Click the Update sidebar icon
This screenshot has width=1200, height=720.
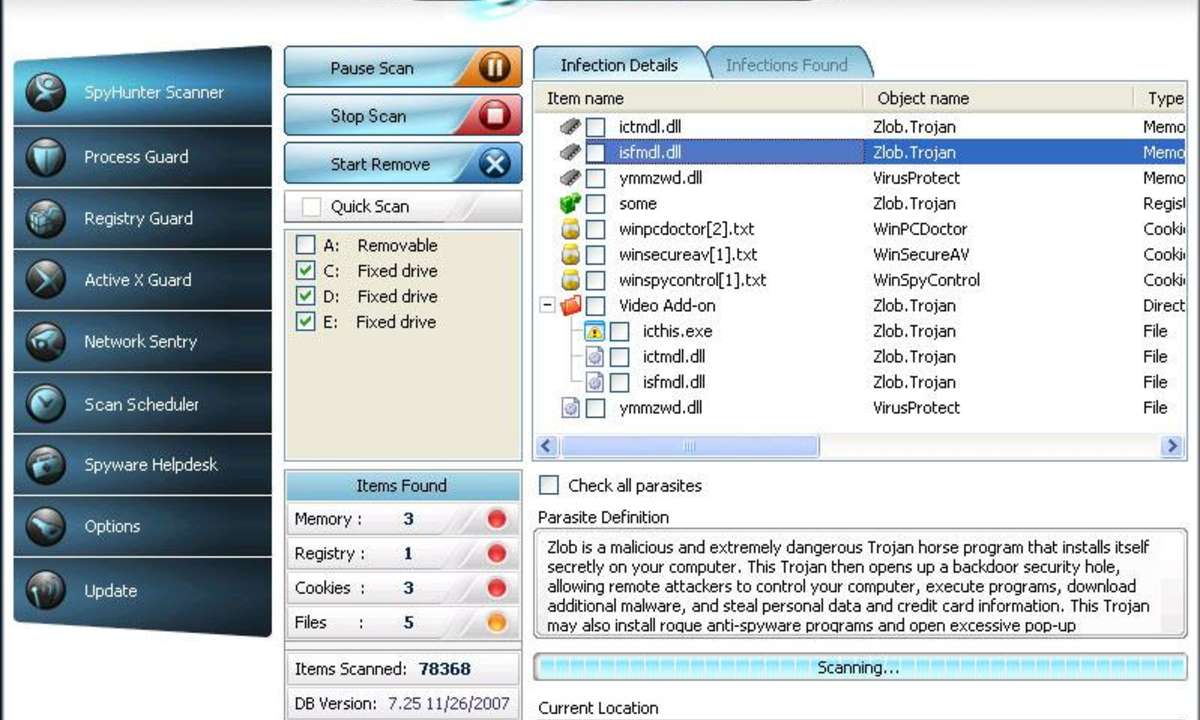coord(46,590)
